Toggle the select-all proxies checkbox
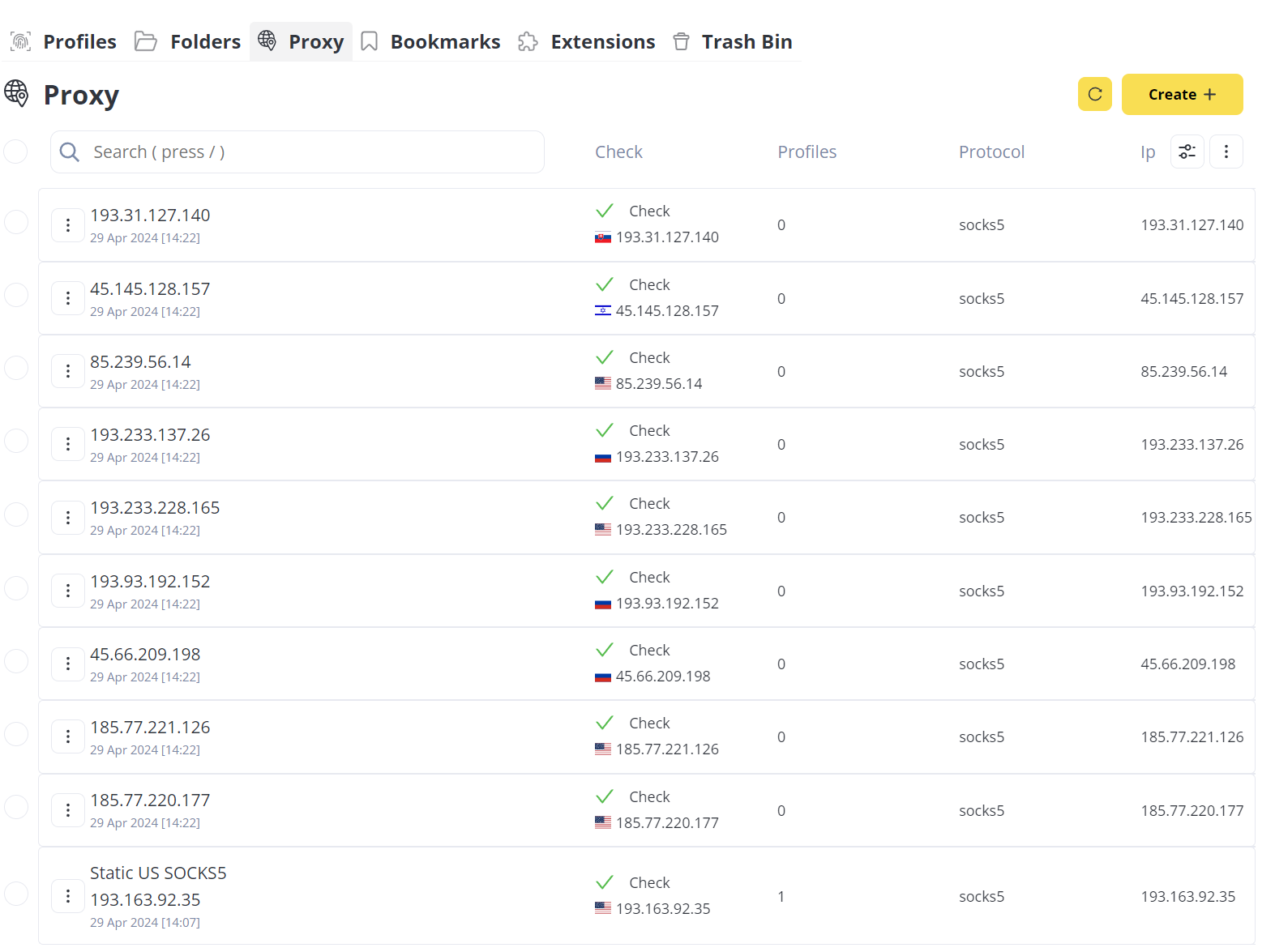 (16, 152)
